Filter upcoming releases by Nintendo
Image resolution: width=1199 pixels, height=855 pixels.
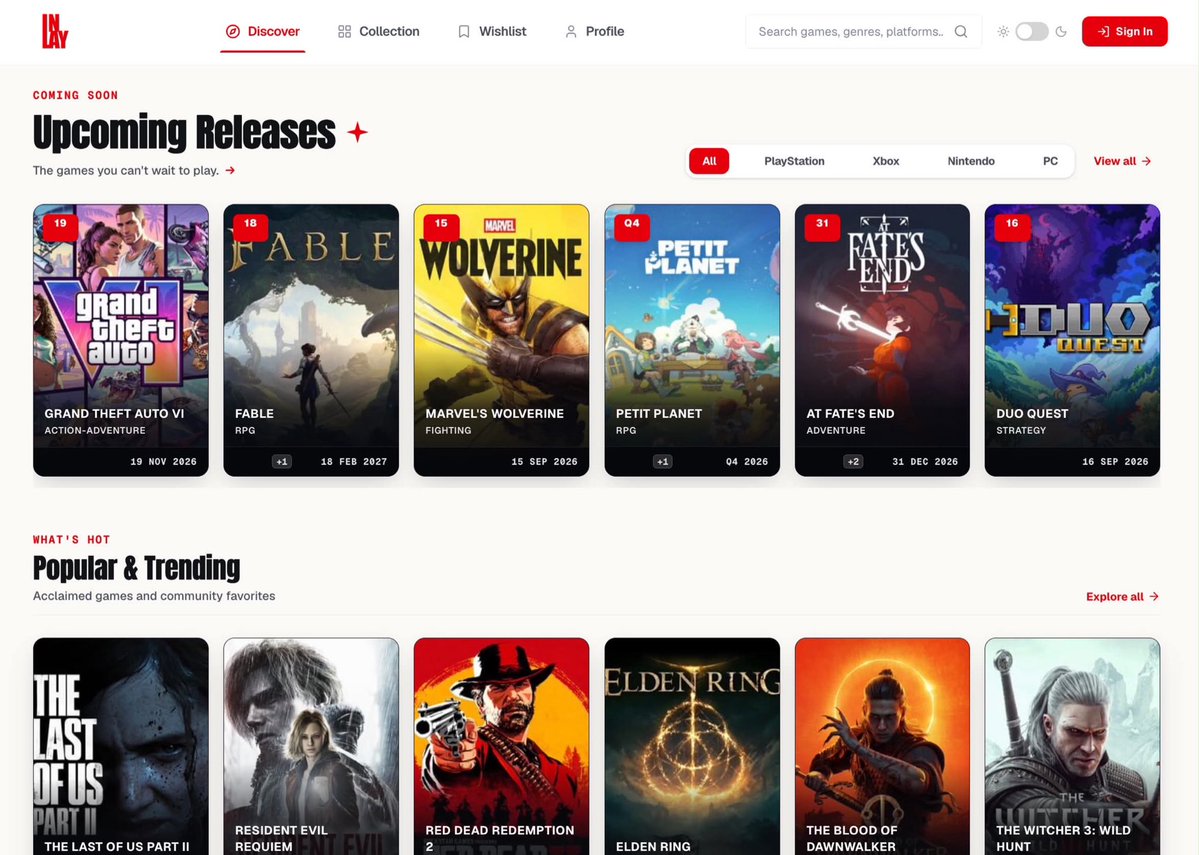click(970, 161)
